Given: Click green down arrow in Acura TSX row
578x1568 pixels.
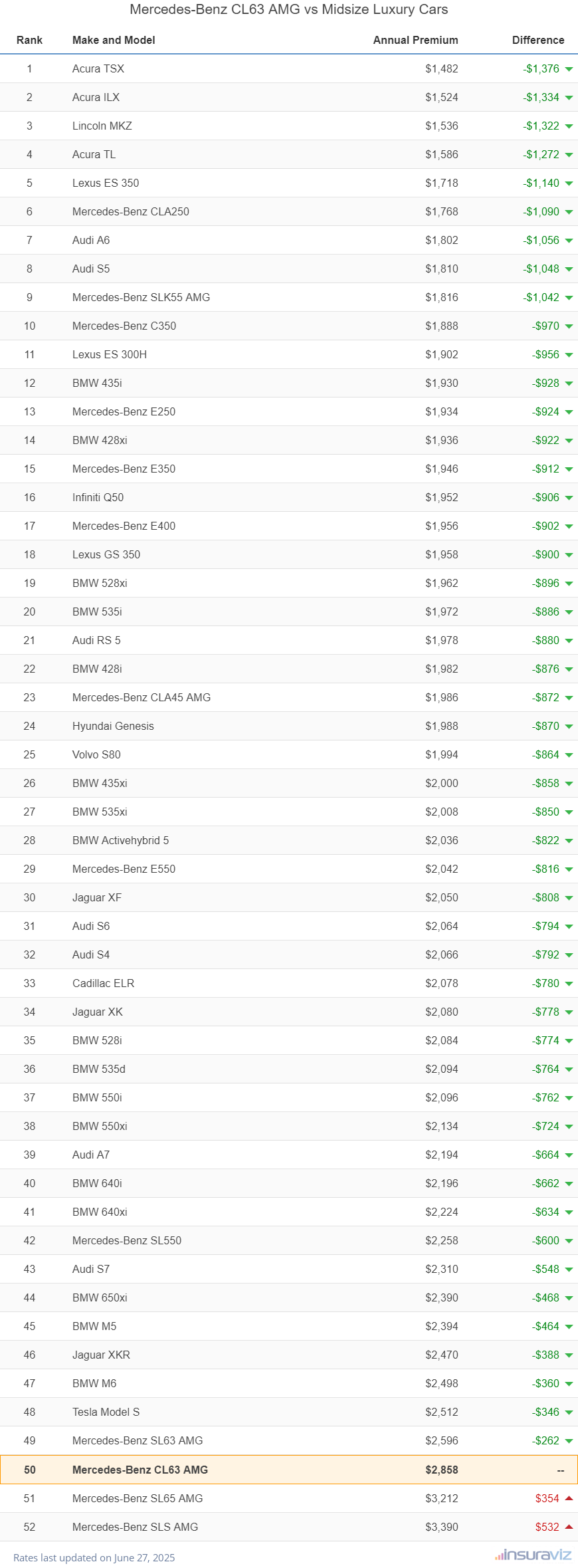Looking at the screenshot, I should pyautogui.click(x=569, y=69).
